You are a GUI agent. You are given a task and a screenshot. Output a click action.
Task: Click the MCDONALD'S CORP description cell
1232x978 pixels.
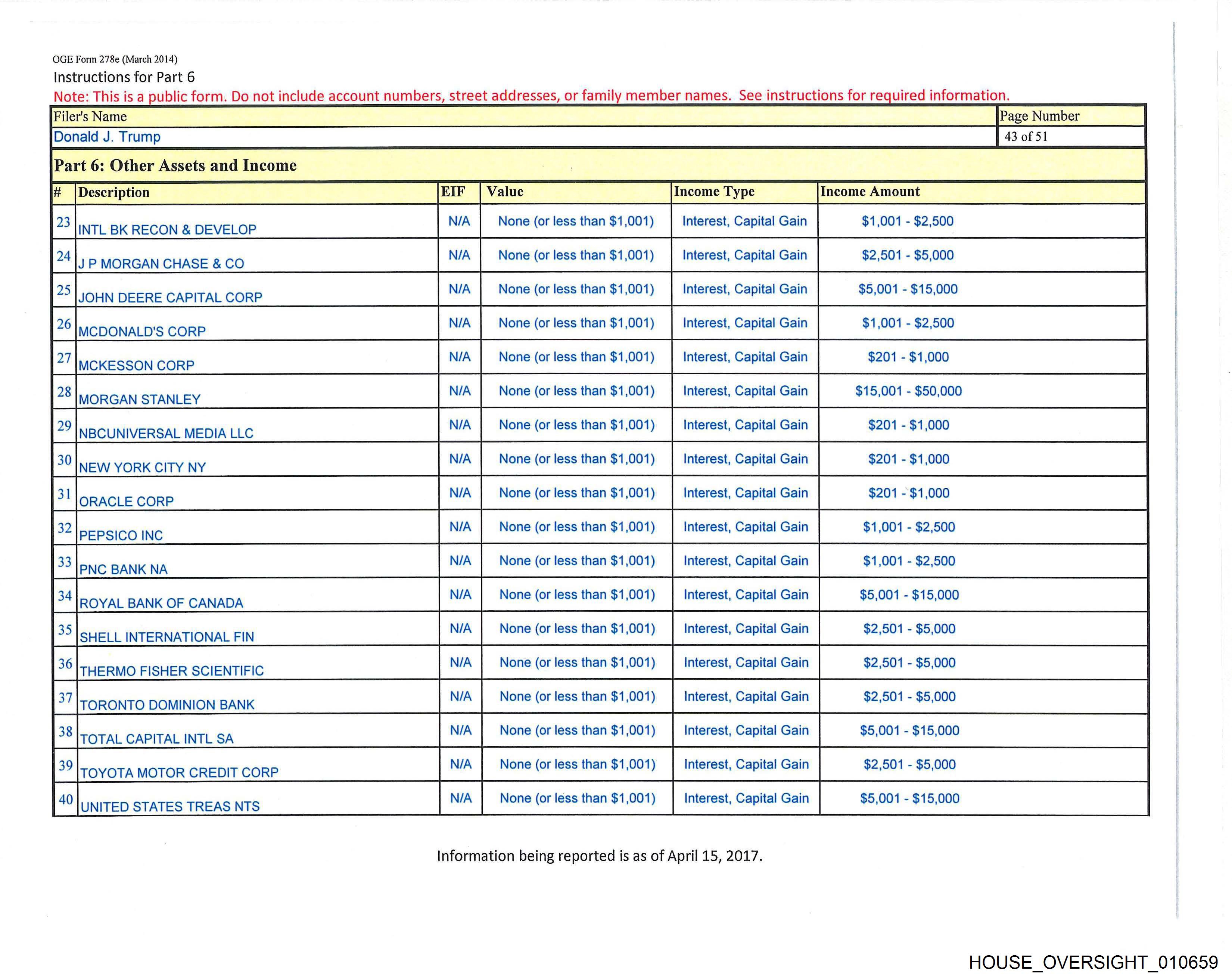142,332
